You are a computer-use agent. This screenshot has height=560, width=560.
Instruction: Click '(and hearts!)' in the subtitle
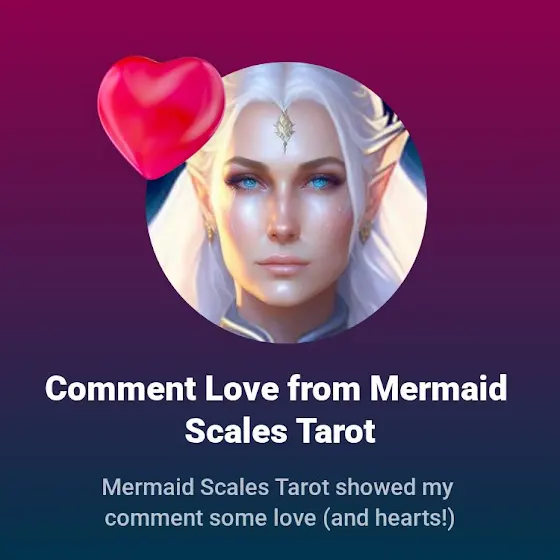tap(389, 519)
